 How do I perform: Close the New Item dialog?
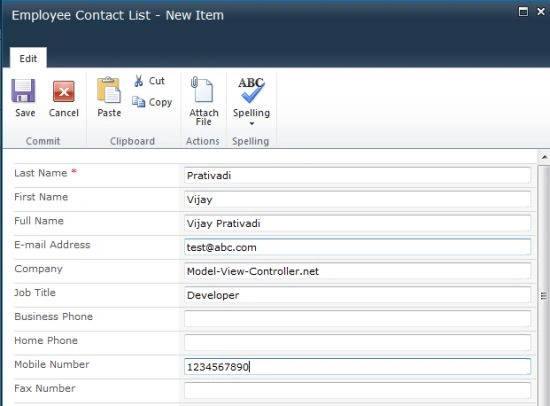point(541,12)
